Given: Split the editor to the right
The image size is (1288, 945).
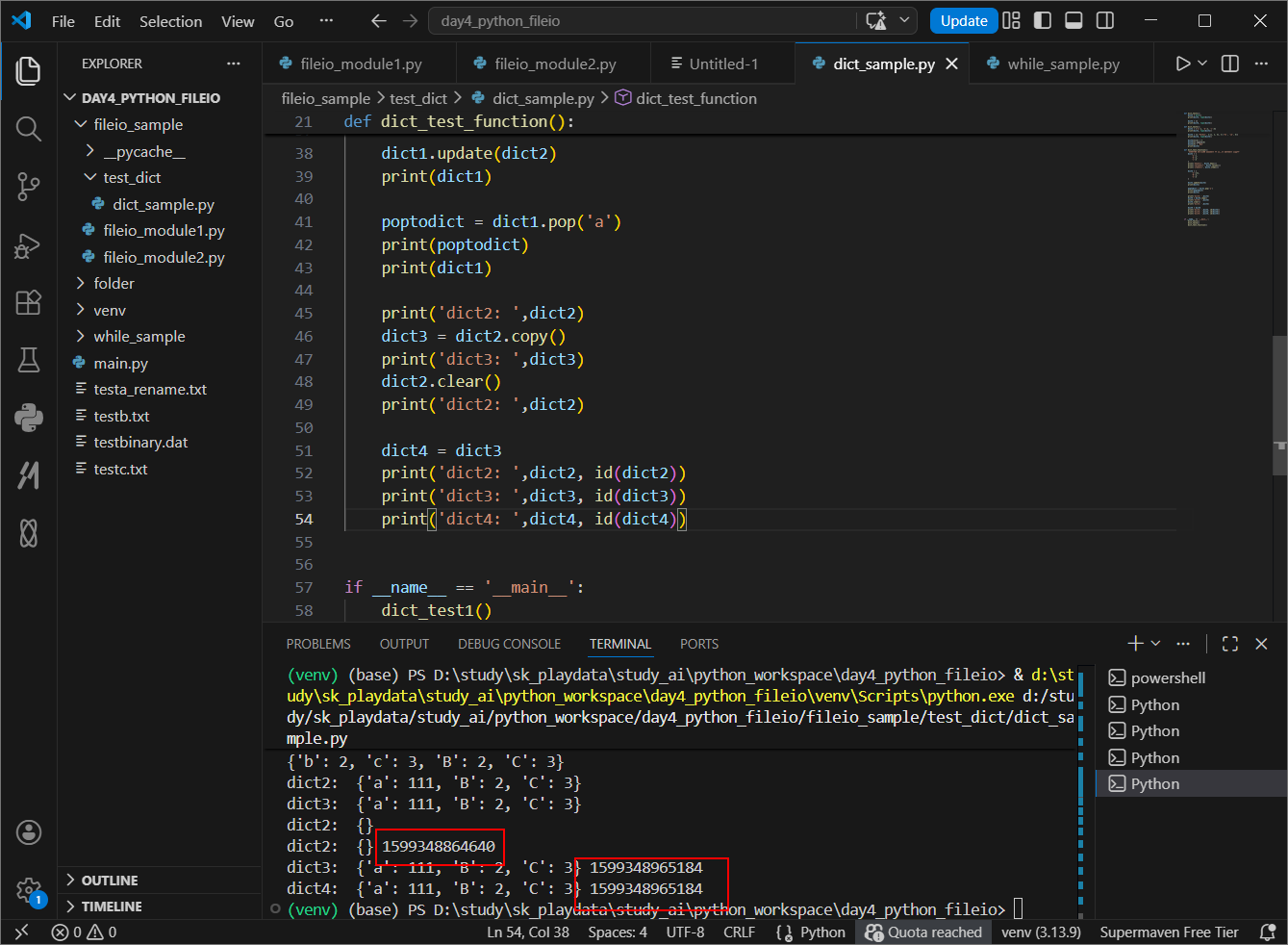Looking at the screenshot, I should [1230, 64].
